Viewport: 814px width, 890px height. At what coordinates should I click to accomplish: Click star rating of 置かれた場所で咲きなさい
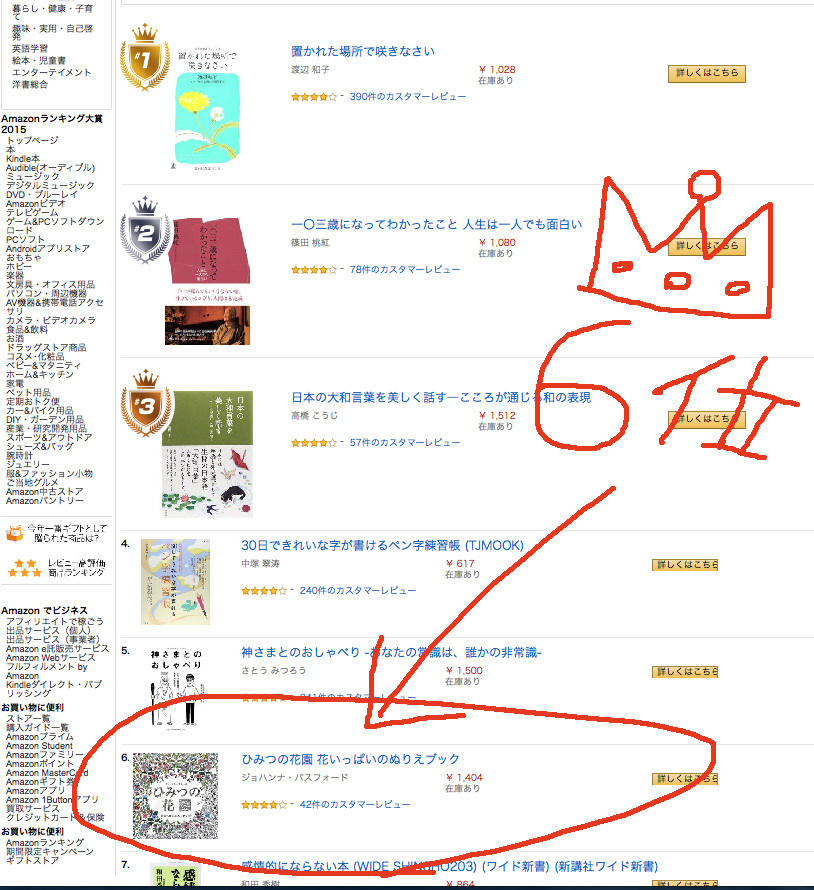coord(314,97)
